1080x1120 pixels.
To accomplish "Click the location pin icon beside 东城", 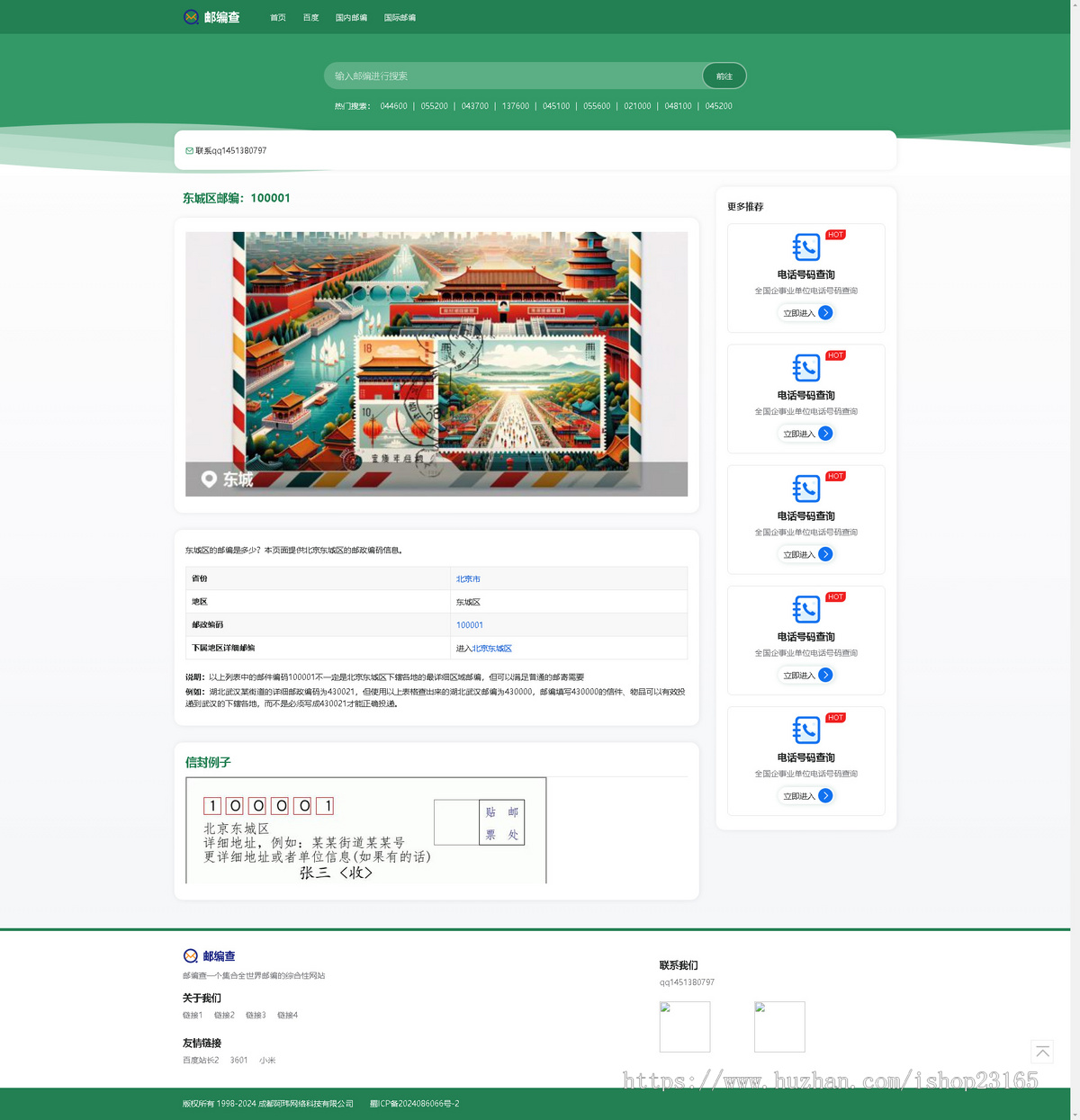I will click(x=209, y=479).
